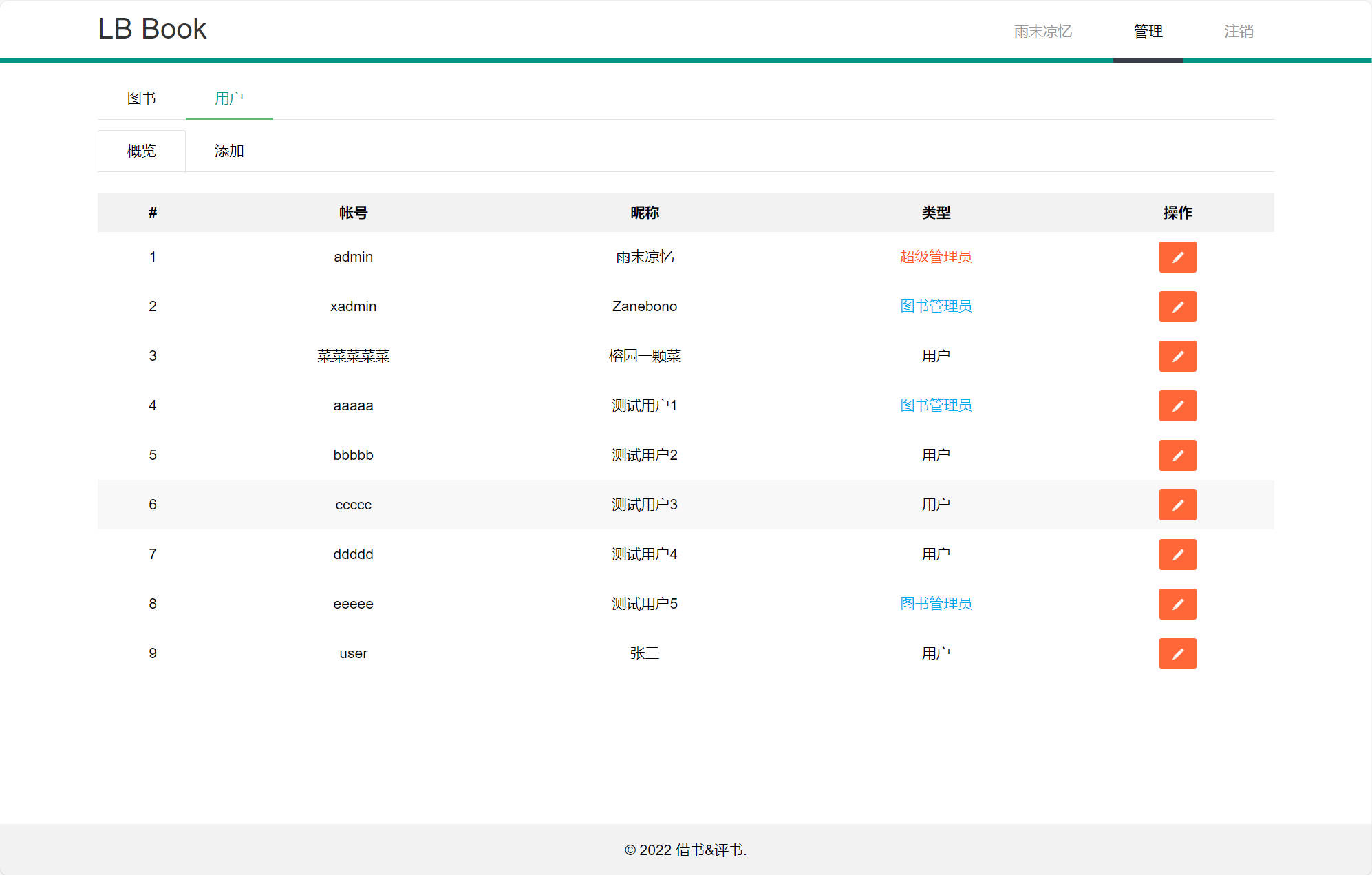Select the 用户 tab
1372x875 pixels.
coord(228,98)
